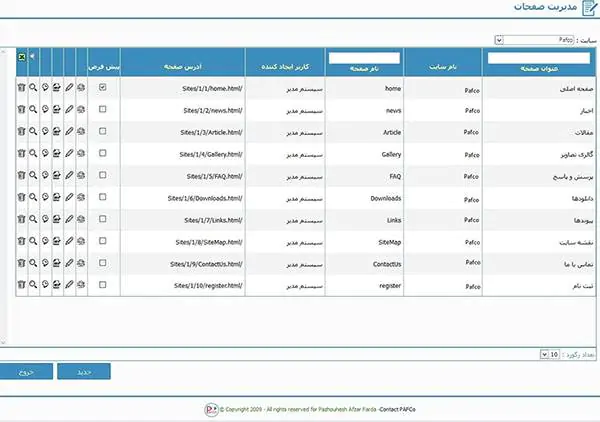Edit the SiteMap page with its pencil icon

pos(69,241)
